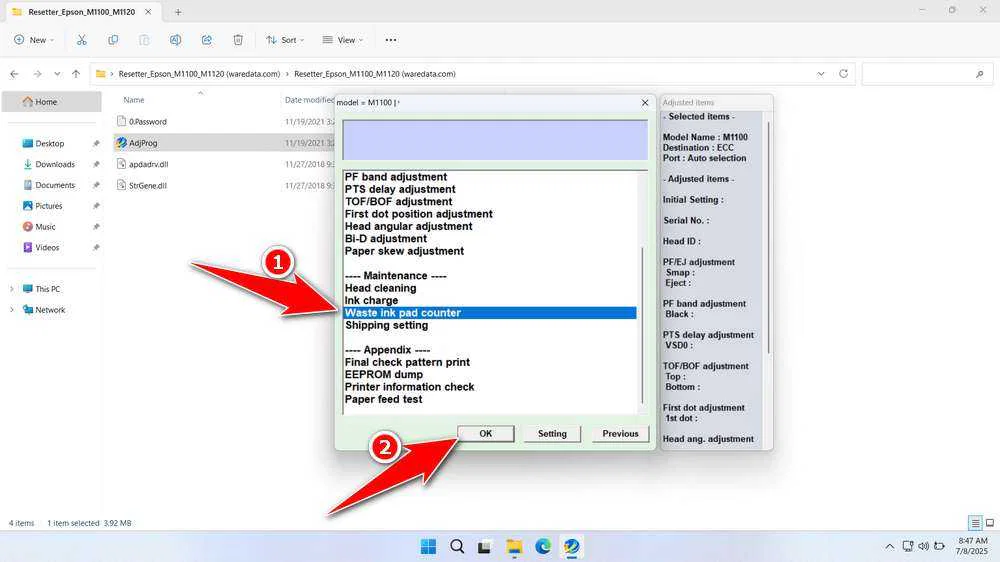Select Head cleaning in list
Viewport: 1000px width, 562px height.
coord(381,288)
